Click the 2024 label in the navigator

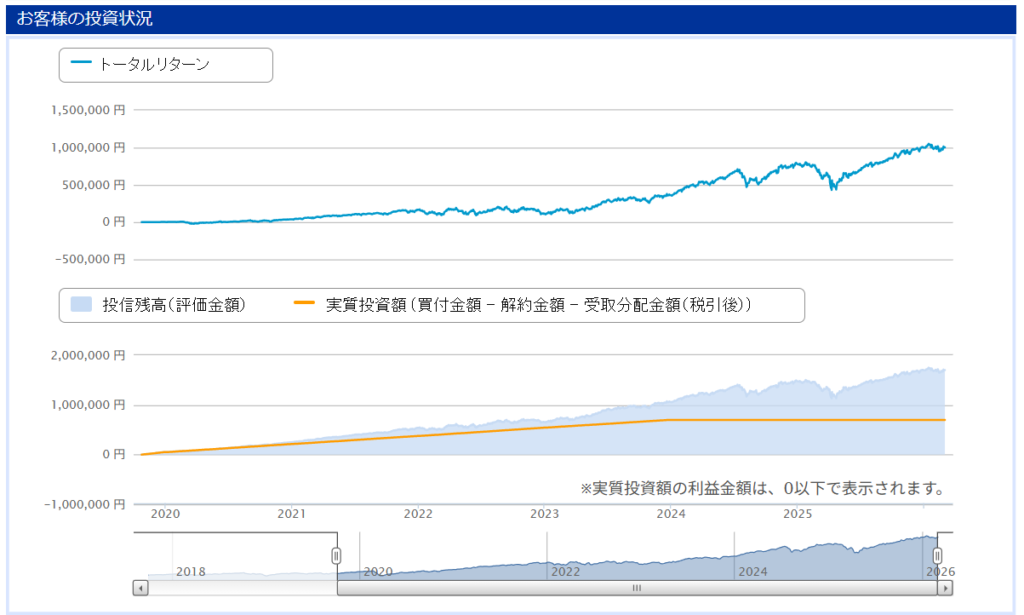(752, 571)
